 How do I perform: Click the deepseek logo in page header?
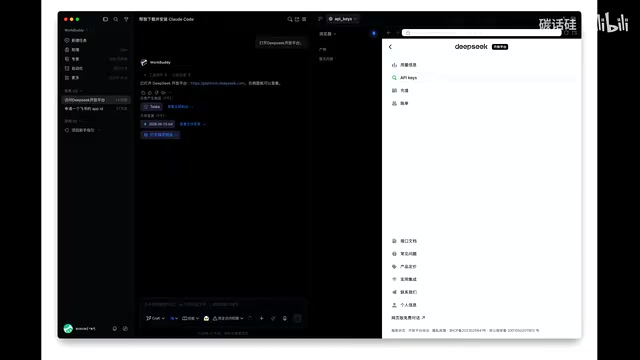tap(471, 47)
